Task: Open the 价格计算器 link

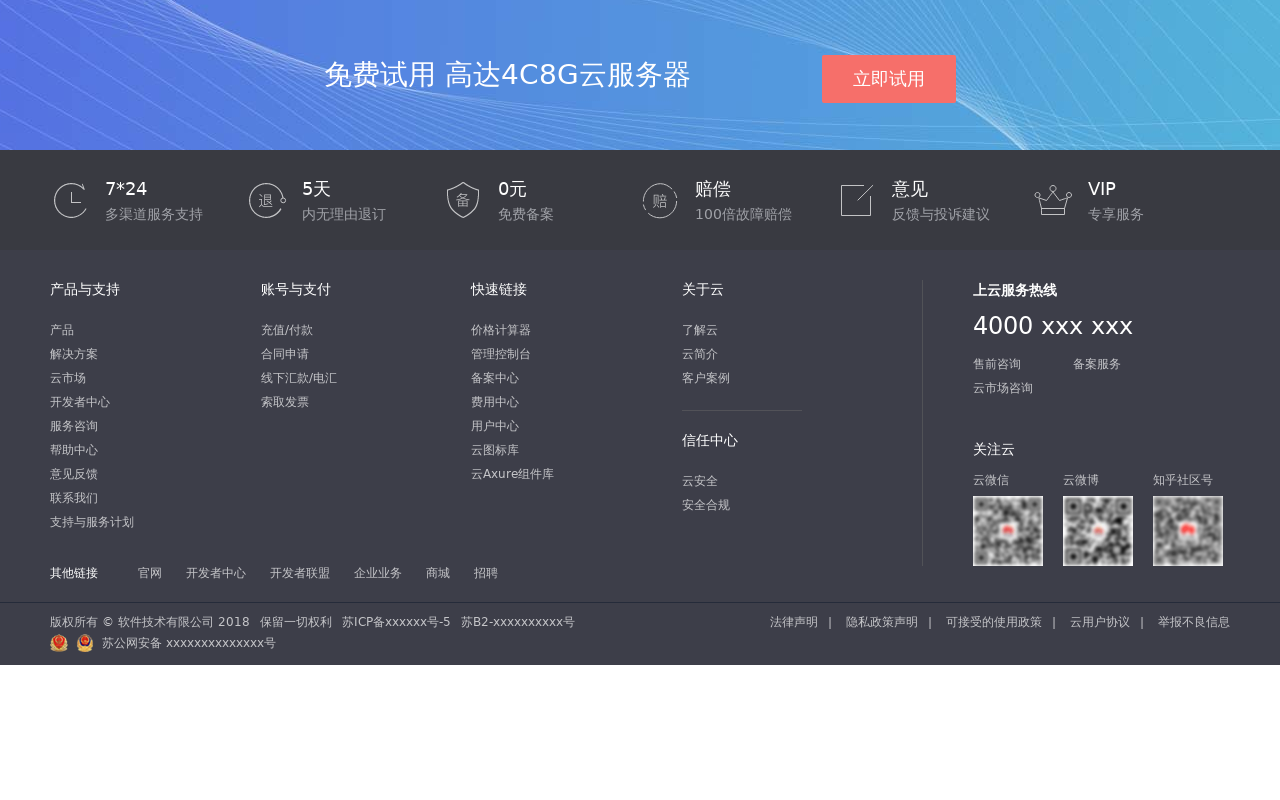Action: [x=500, y=329]
